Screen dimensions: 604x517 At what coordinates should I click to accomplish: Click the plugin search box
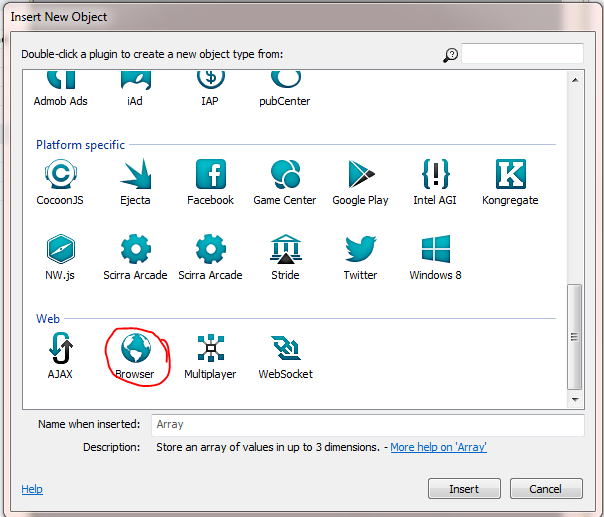point(522,54)
